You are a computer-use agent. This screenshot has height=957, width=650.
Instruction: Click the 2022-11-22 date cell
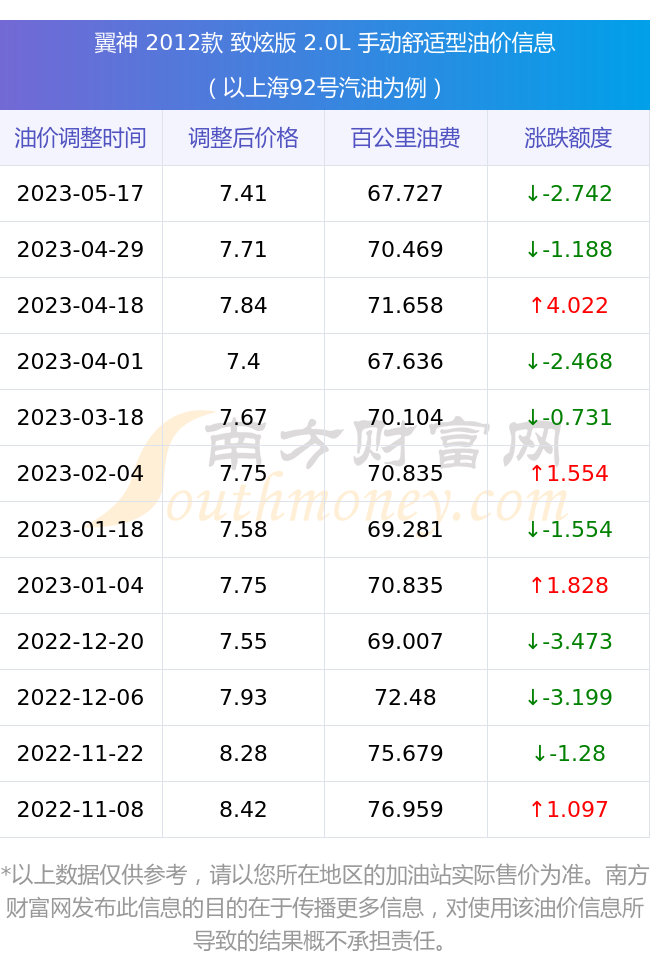point(81,753)
